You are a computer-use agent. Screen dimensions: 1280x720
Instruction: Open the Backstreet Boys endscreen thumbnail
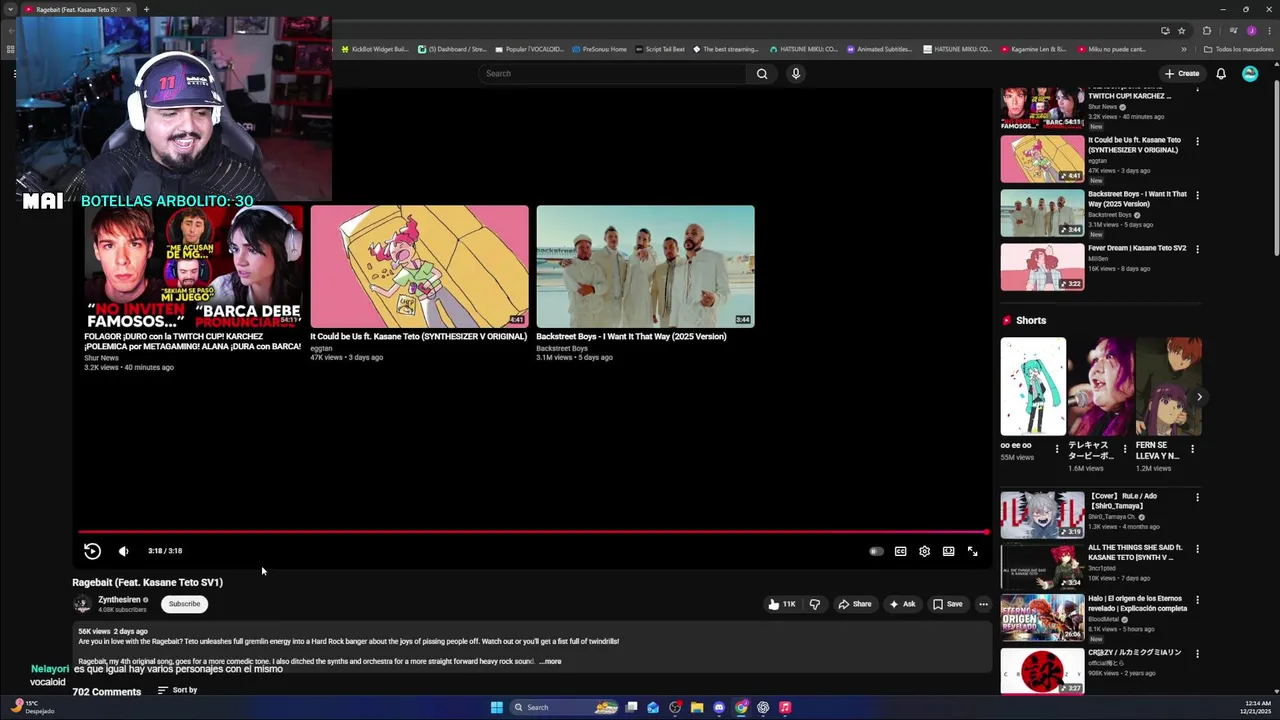pyautogui.click(x=645, y=266)
